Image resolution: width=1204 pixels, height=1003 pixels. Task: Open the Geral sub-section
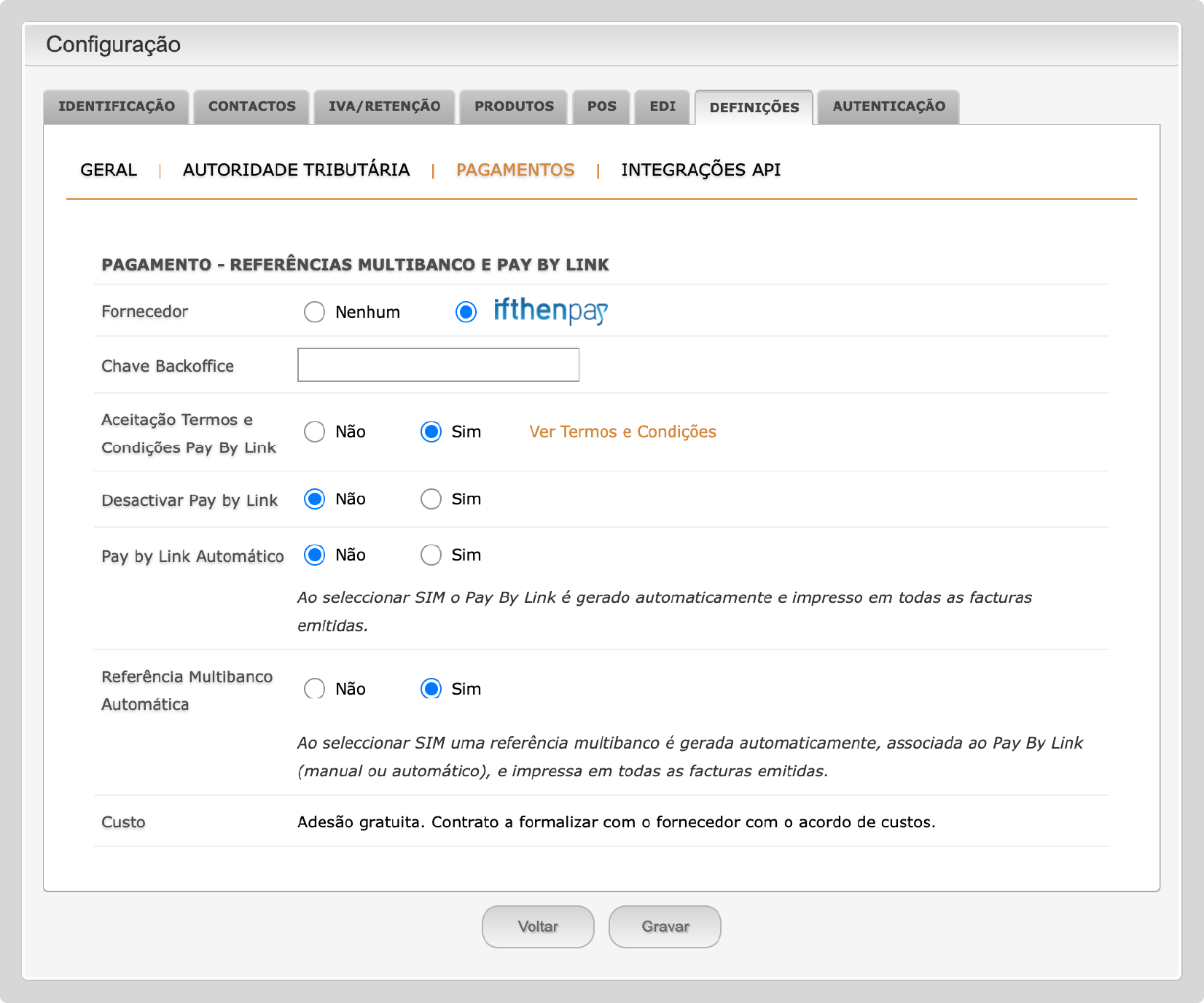(x=109, y=170)
